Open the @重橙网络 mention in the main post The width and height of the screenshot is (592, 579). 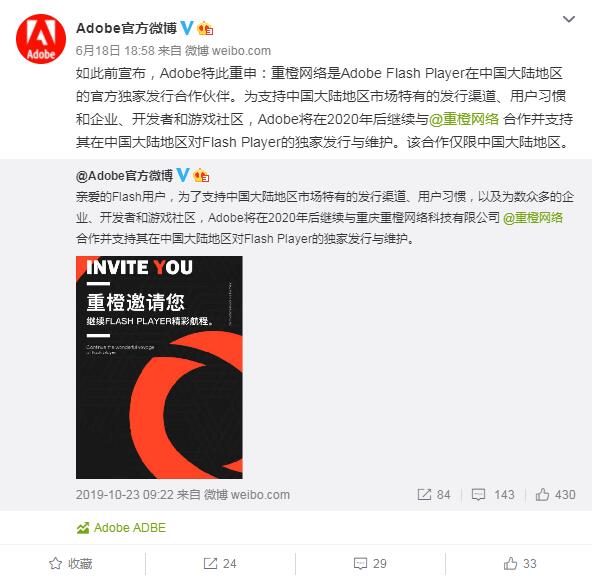(x=464, y=119)
